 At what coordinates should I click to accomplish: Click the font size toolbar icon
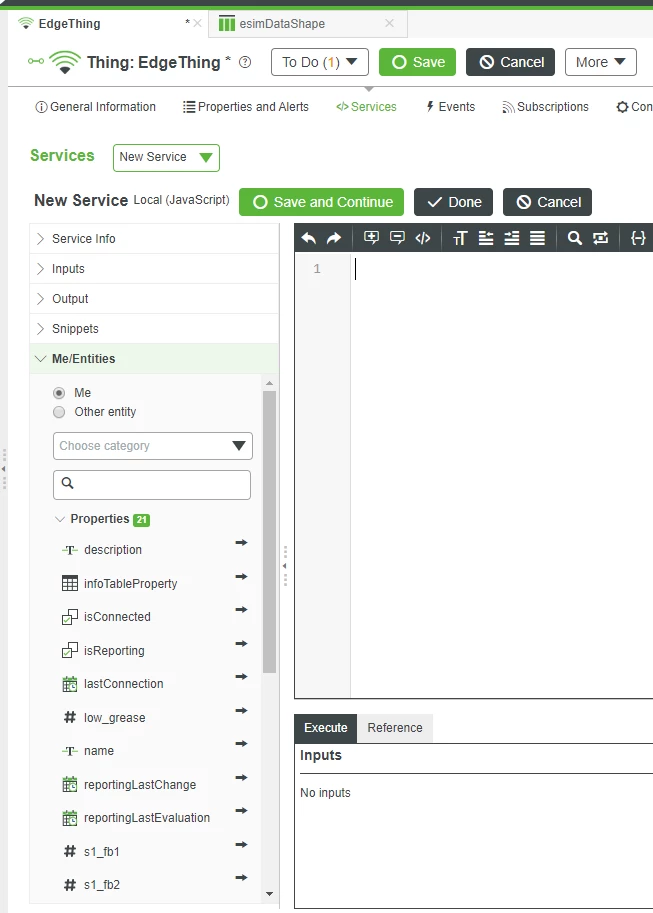pyautogui.click(x=460, y=238)
